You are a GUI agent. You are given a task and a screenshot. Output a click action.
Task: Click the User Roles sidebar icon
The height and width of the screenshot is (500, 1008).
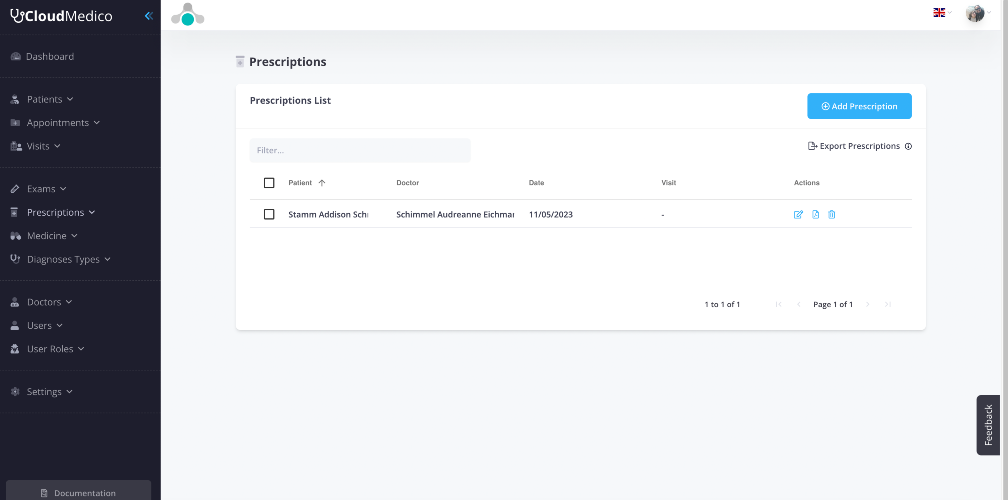coord(16,349)
